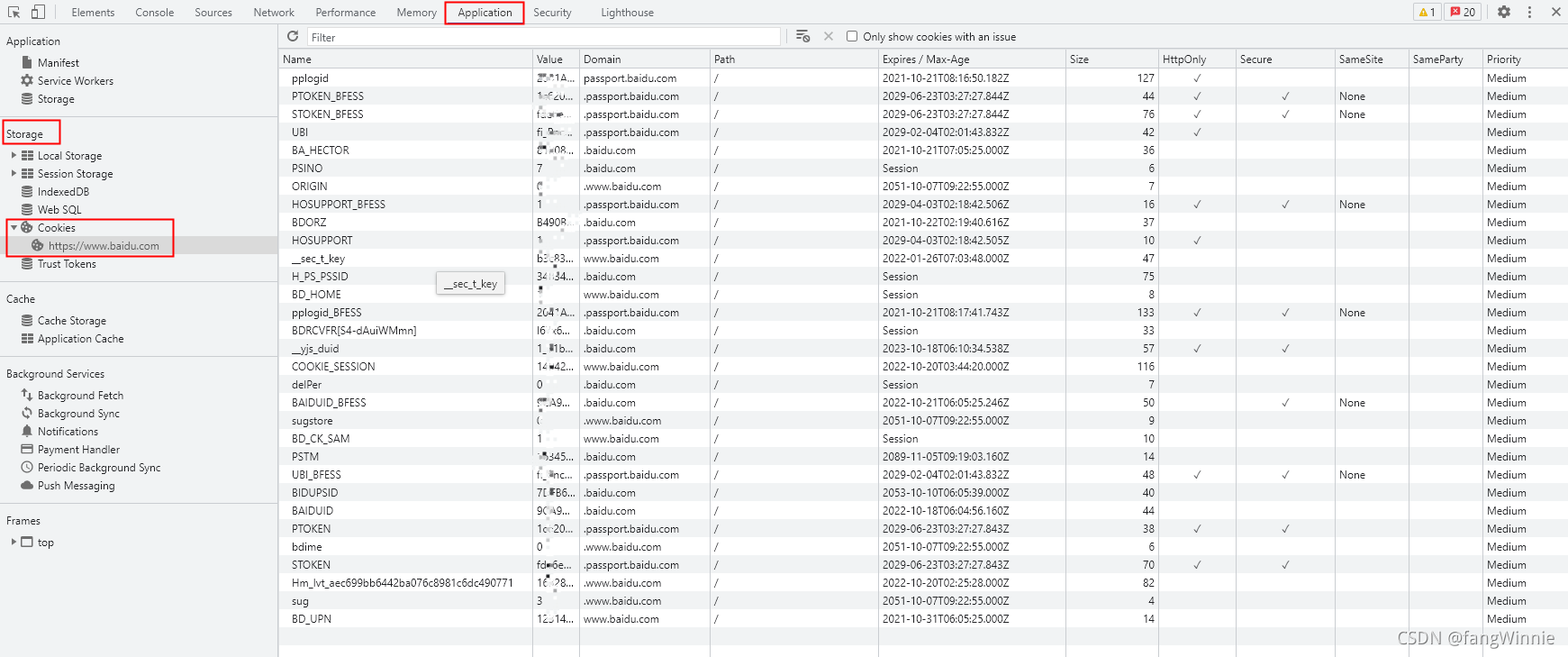Switch to the Security tab
1568x657 pixels.
tap(552, 13)
